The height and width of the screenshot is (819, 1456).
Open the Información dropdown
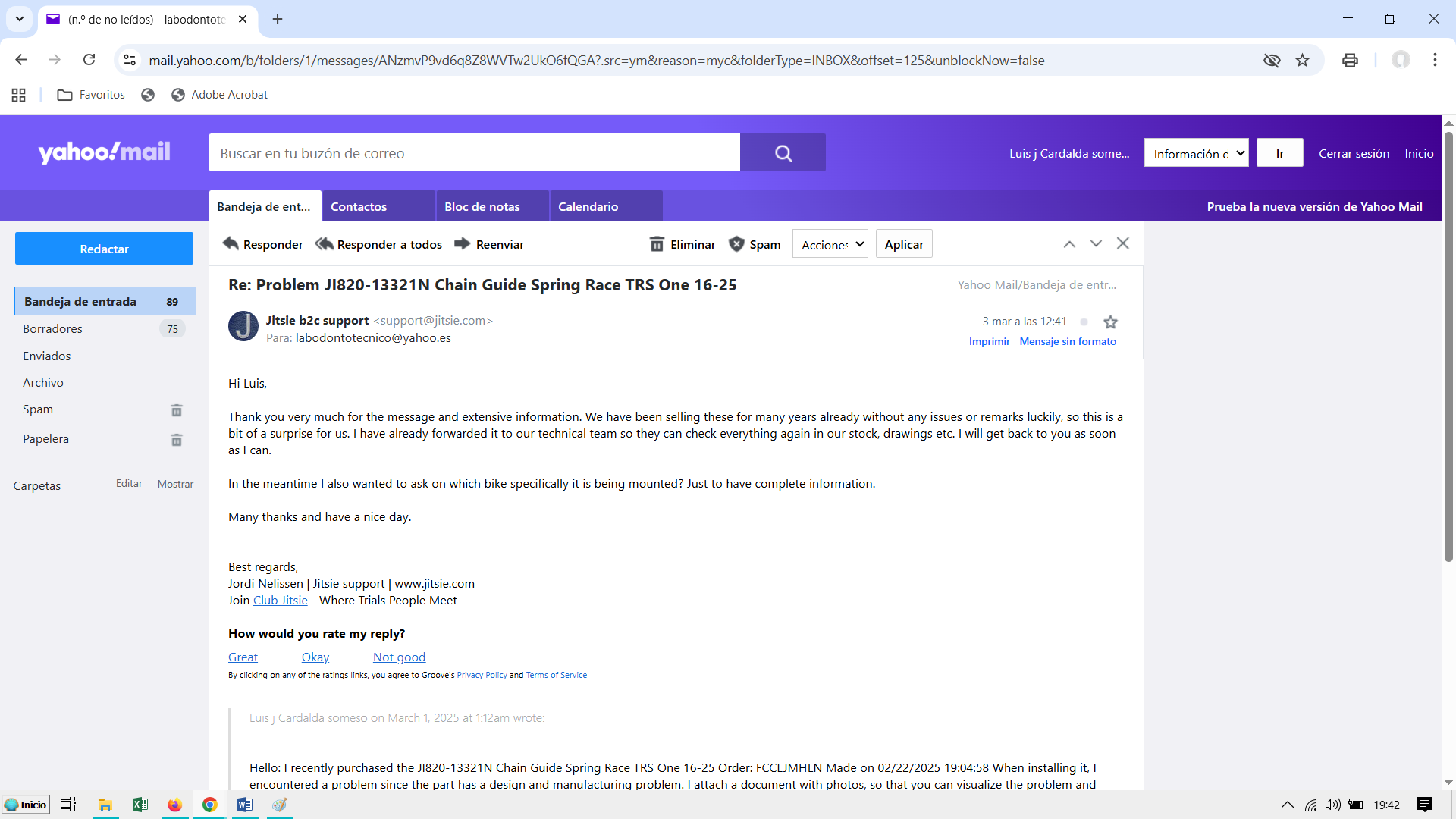(1197, 153)
